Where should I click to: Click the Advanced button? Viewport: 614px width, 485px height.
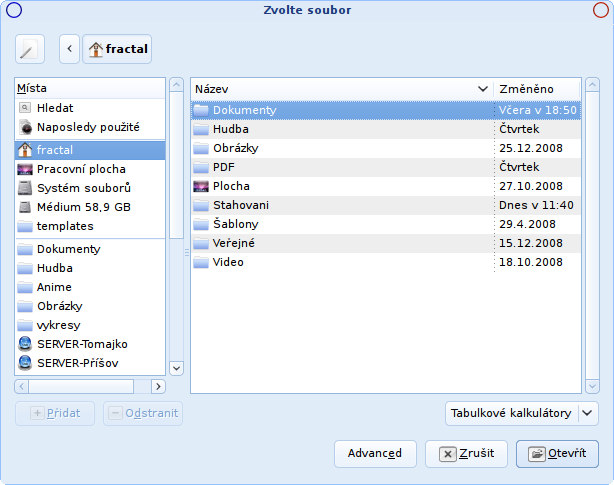(375, 454)
